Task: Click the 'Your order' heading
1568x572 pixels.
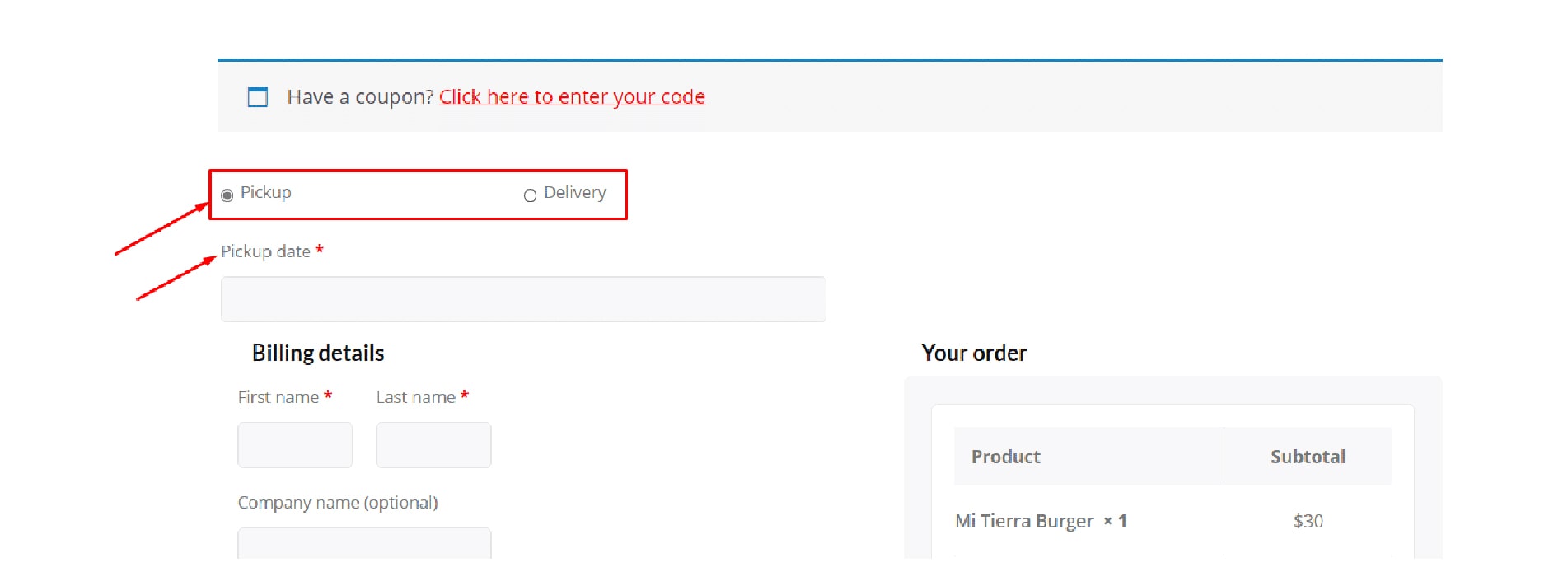Action: coord(974,354)
